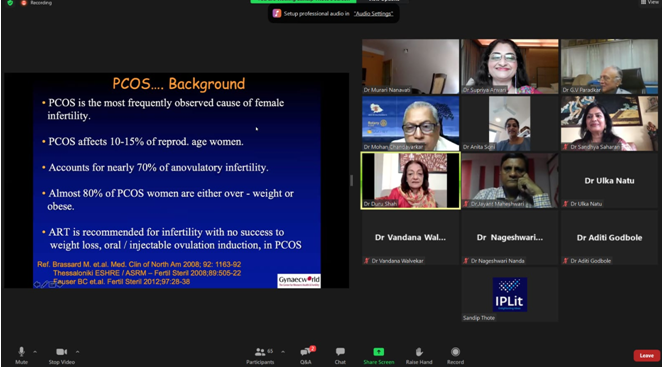Select Dr Duru Shah's video tile
662x367 pixels.
tap(410, 181)
